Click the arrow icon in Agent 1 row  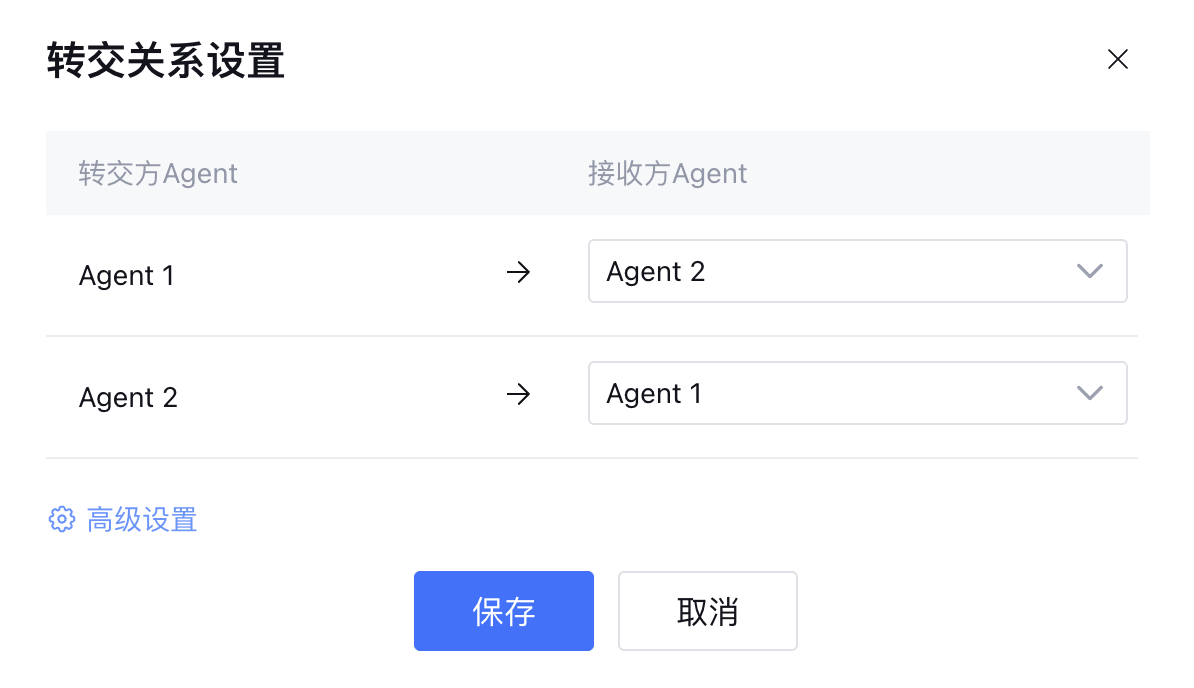pos(518,272)
